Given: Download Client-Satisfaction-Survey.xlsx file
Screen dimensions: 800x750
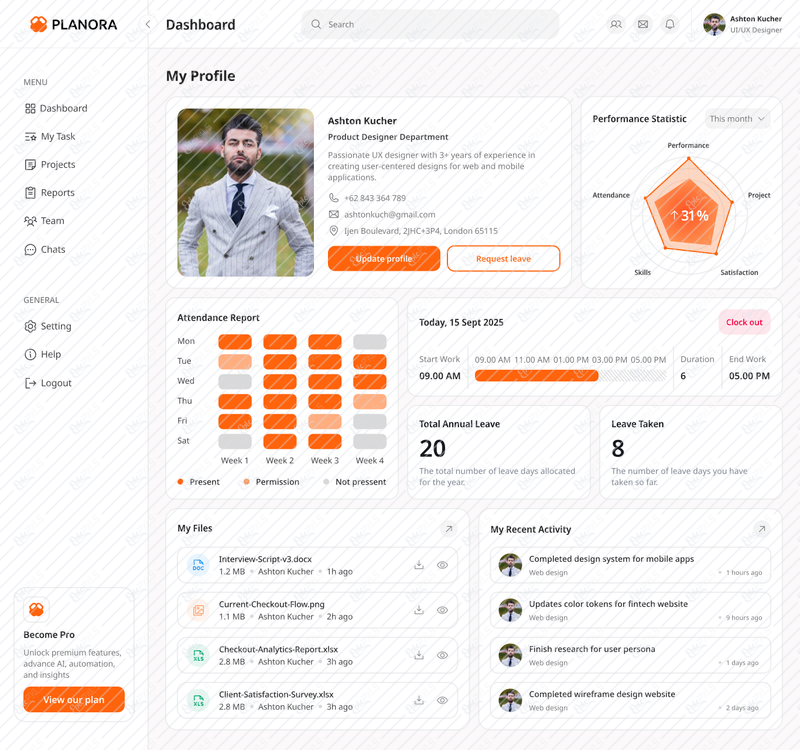Looking at the screenshot, I should (x=419, y=700).
